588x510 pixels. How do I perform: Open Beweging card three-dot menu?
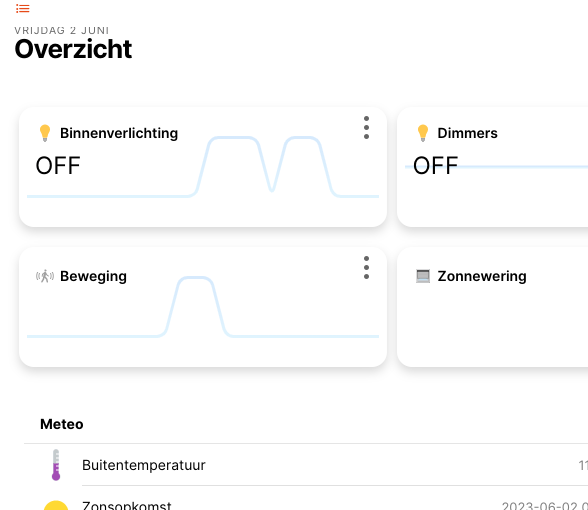coord(366,268)
